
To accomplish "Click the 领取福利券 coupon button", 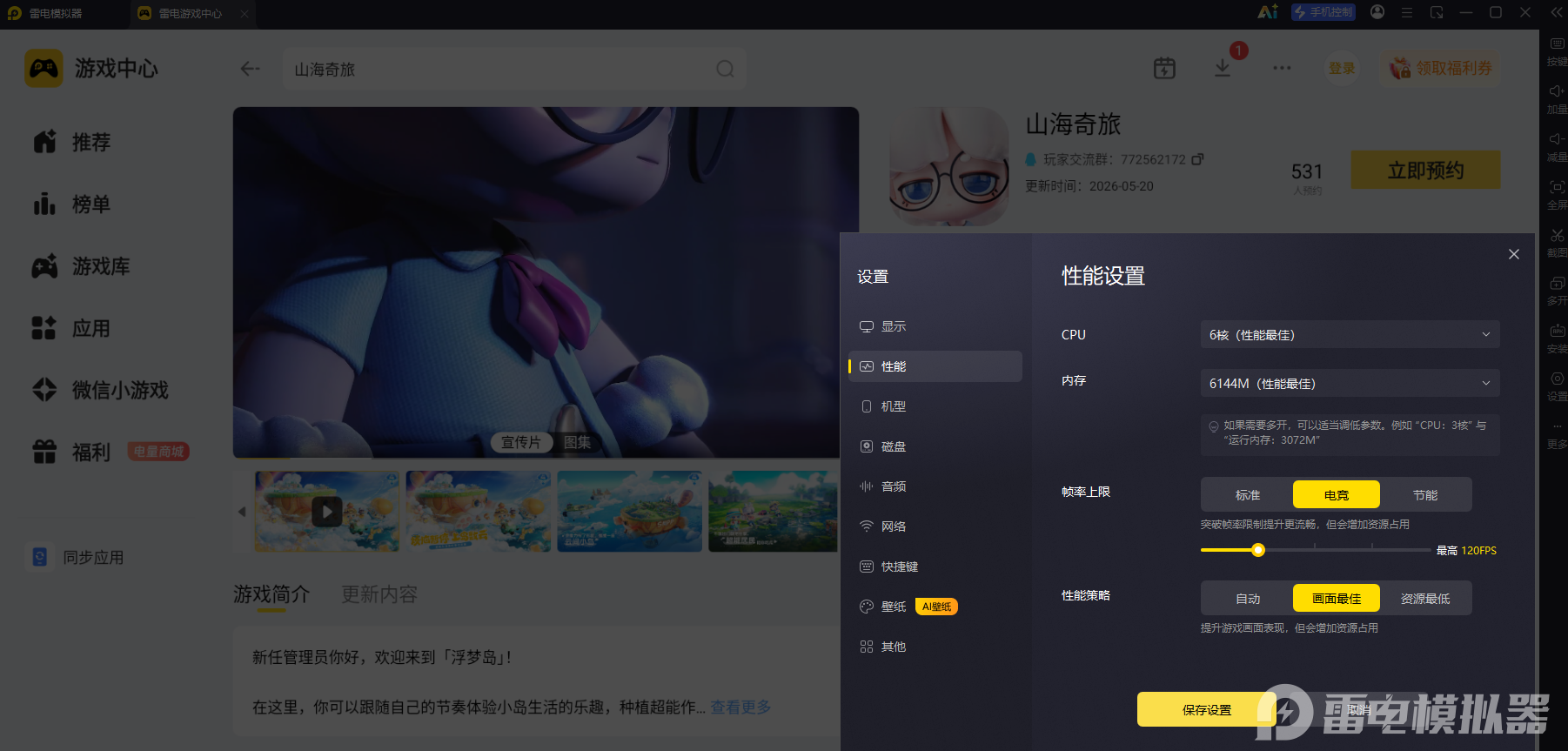I will (x=1441, y=68).
